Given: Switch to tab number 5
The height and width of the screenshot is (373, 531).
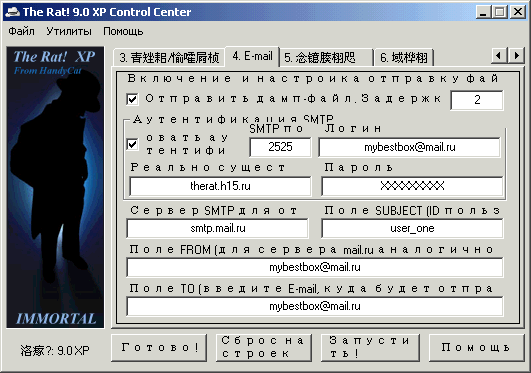Looking at the screenshot, I should [x=326, y=58].
